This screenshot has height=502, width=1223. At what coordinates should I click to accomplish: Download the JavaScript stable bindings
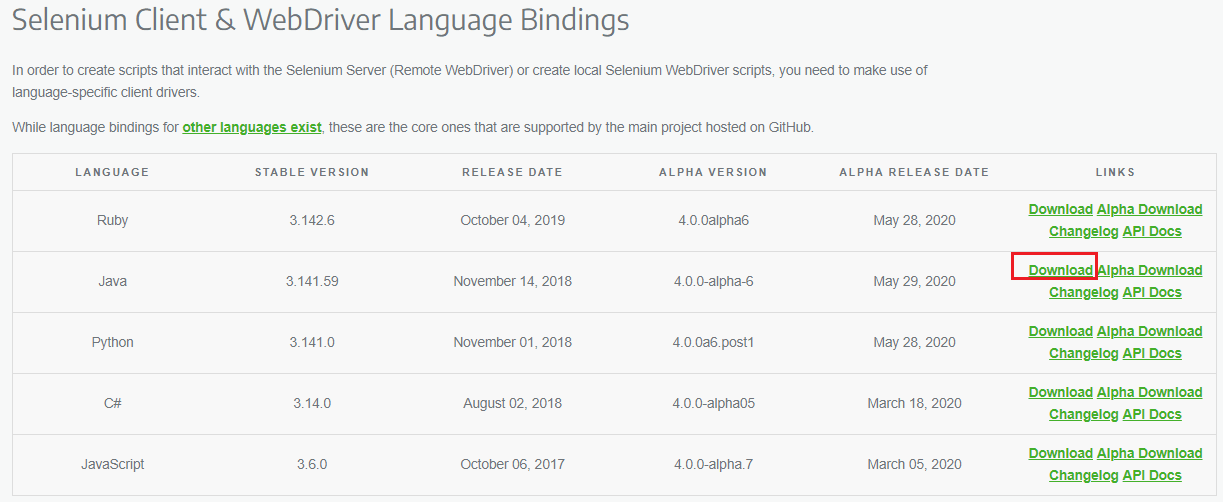(1060, 453)
